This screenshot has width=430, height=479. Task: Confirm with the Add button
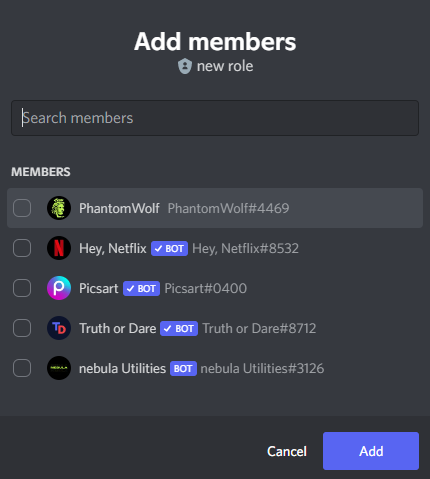(x=371, y=451)
